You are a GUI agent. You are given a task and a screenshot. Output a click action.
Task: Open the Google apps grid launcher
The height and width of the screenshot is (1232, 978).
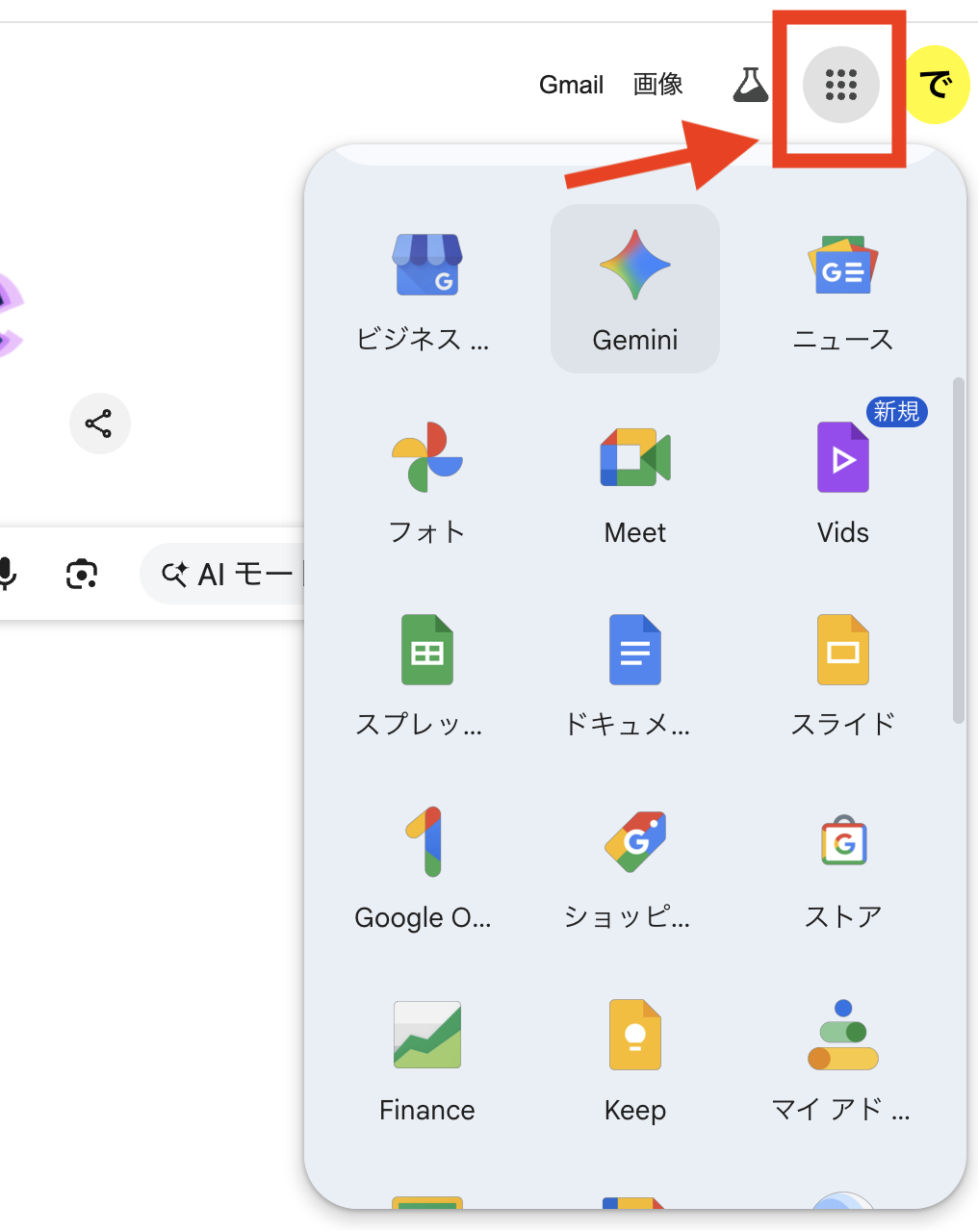pos(840,85)
